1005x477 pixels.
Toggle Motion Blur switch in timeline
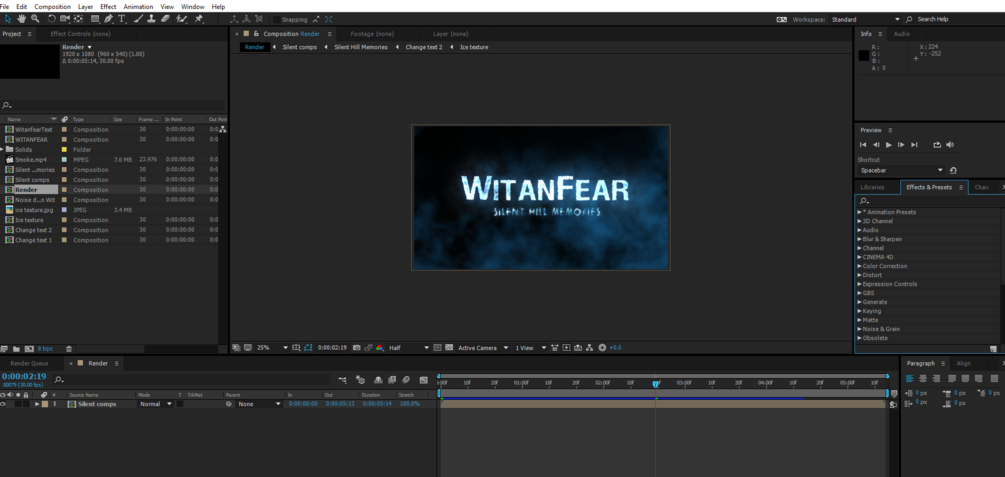(406, 380)
